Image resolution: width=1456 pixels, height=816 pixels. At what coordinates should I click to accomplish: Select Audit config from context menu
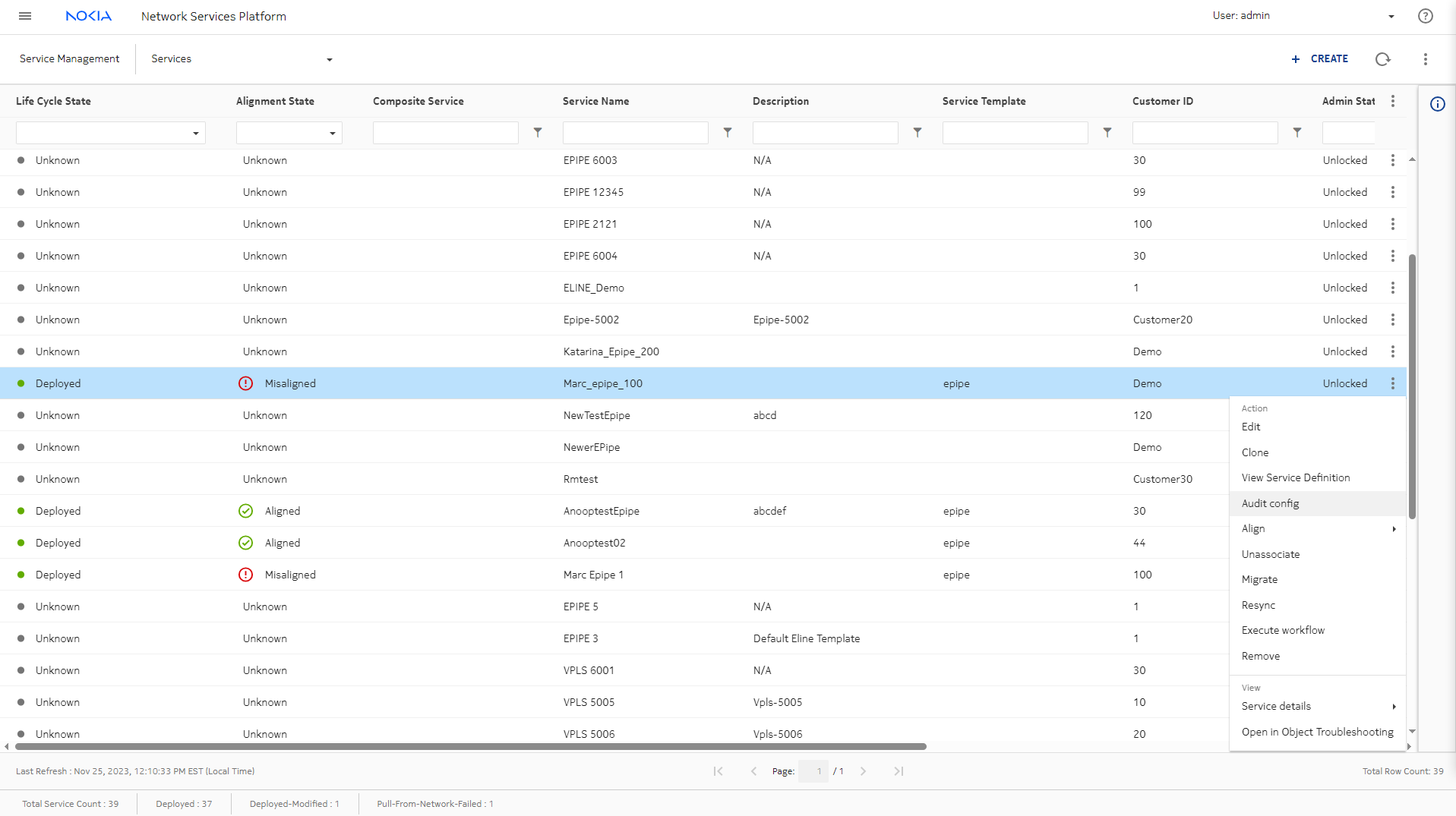click(1270, 503)
